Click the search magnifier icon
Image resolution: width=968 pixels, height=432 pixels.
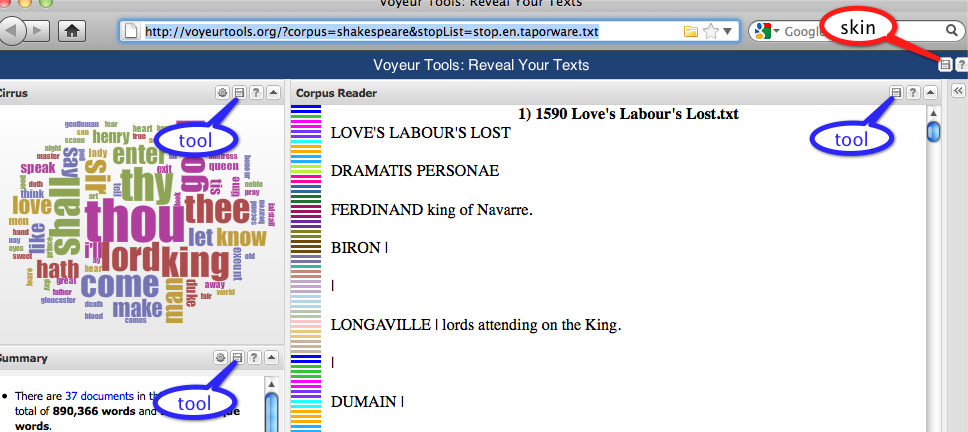click(x=951, y=30)
